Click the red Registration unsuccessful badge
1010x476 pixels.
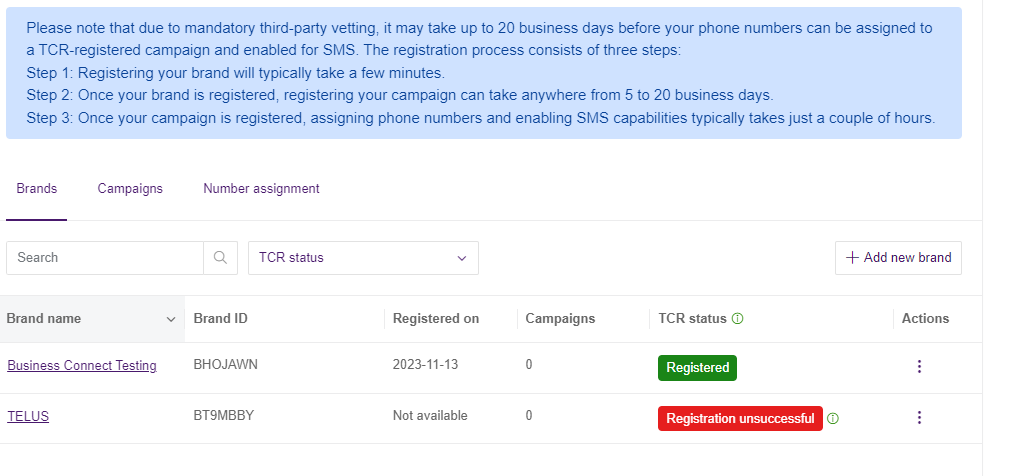pos(740,418)
